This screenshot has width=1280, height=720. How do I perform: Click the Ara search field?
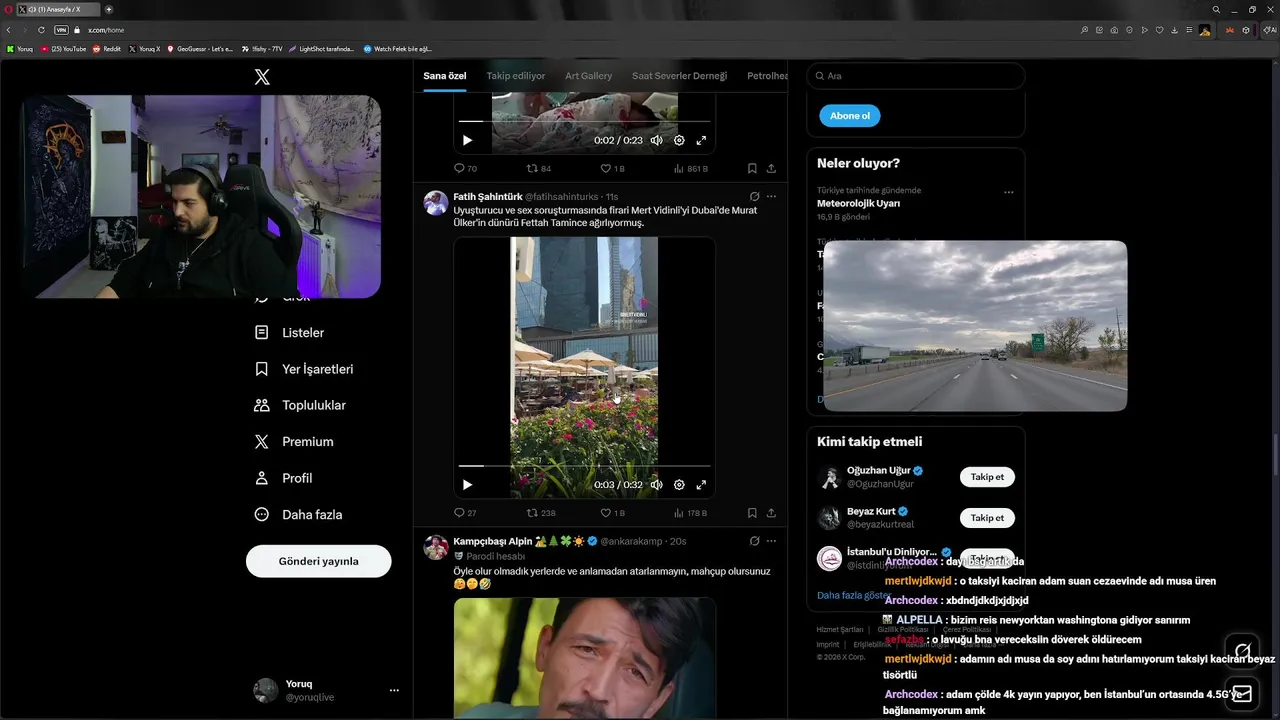click(x=916, y=76)
